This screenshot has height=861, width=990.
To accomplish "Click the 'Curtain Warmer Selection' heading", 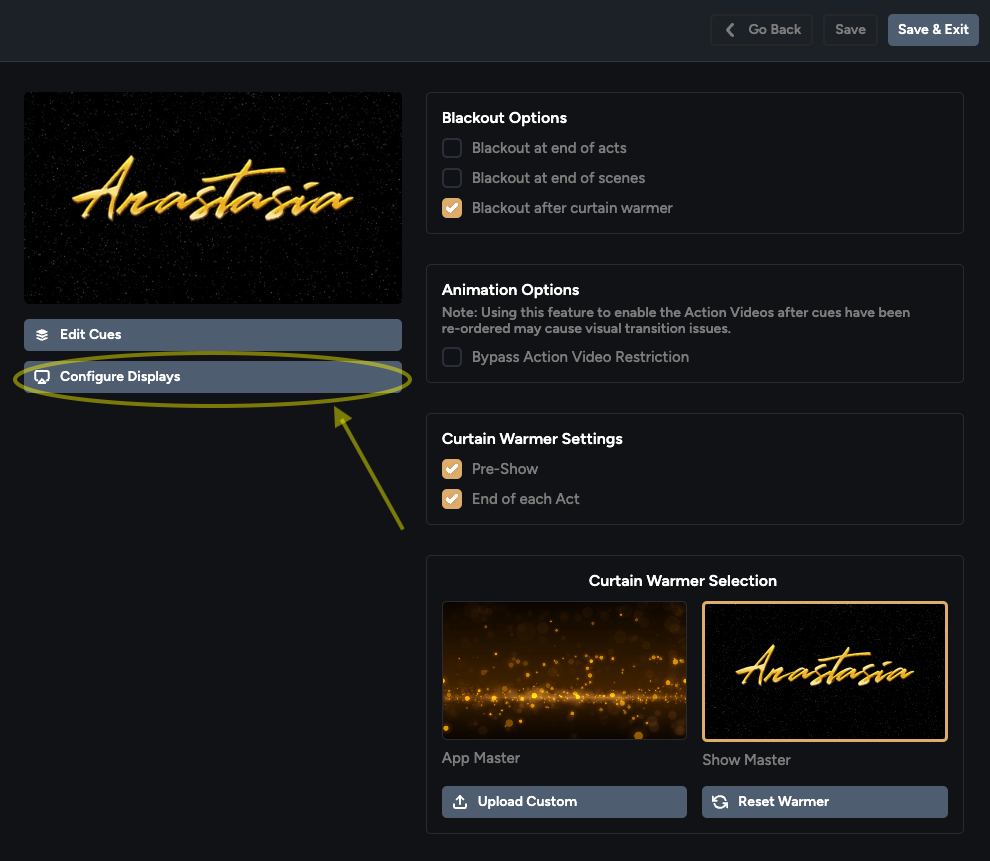I will (x=683, y=581).
